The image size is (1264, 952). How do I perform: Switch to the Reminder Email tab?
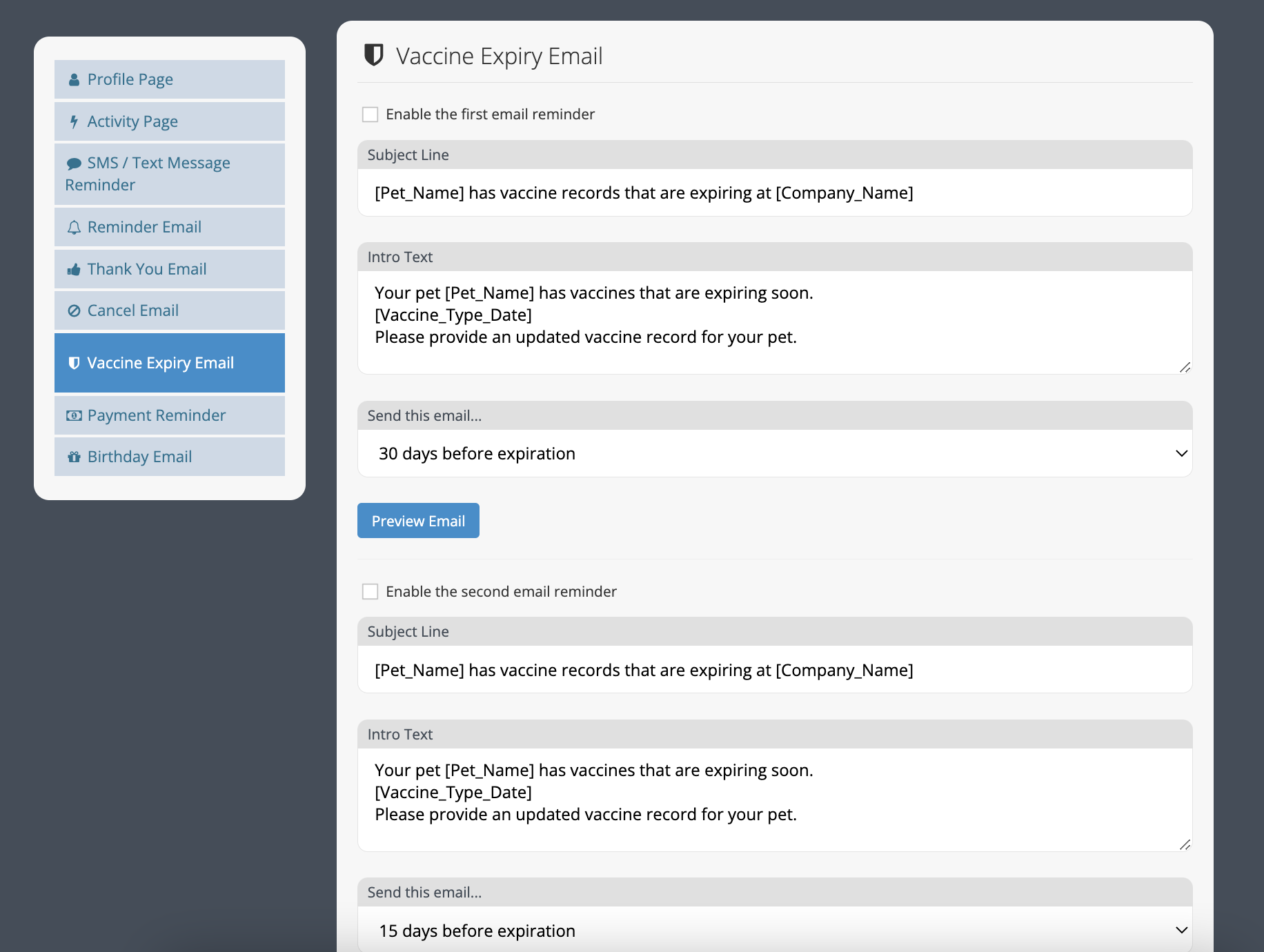[170, 227]
